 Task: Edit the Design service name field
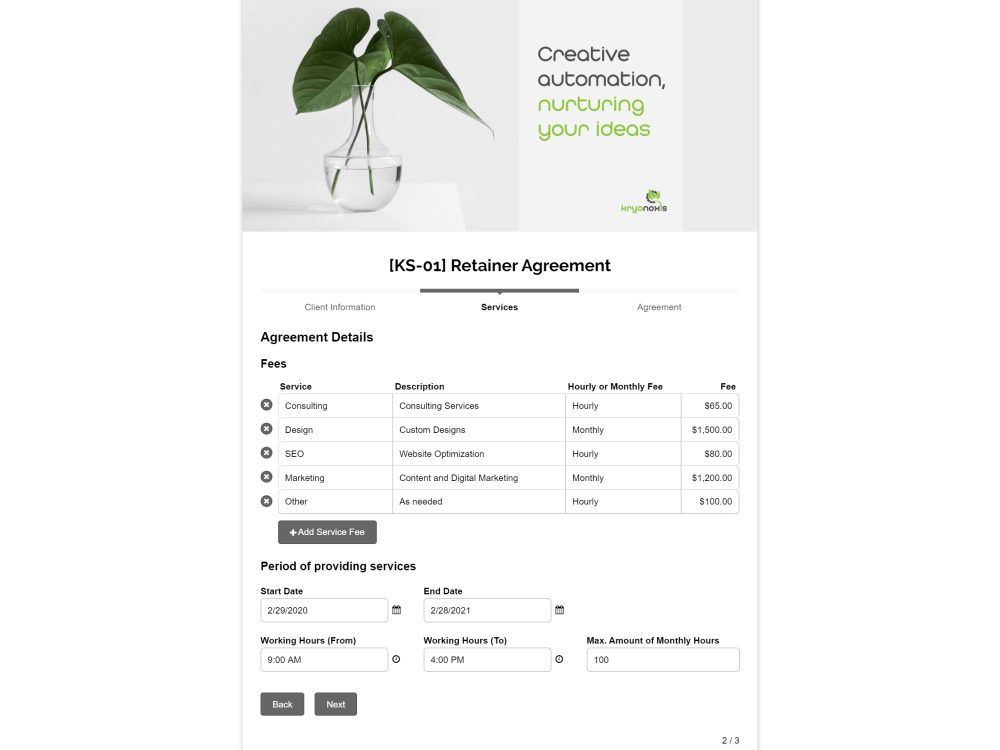tap(335, 430)
